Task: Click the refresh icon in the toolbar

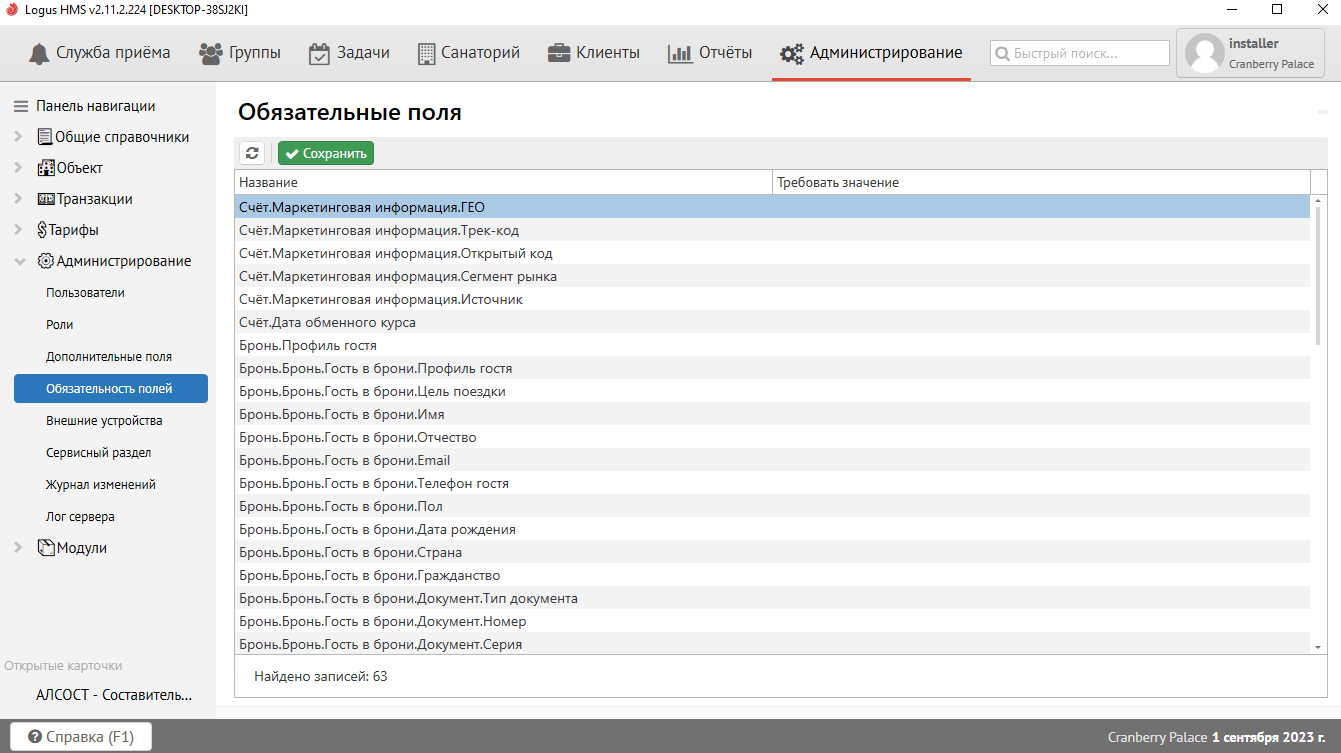Action: pyautogui.click(x=252, y=153)
